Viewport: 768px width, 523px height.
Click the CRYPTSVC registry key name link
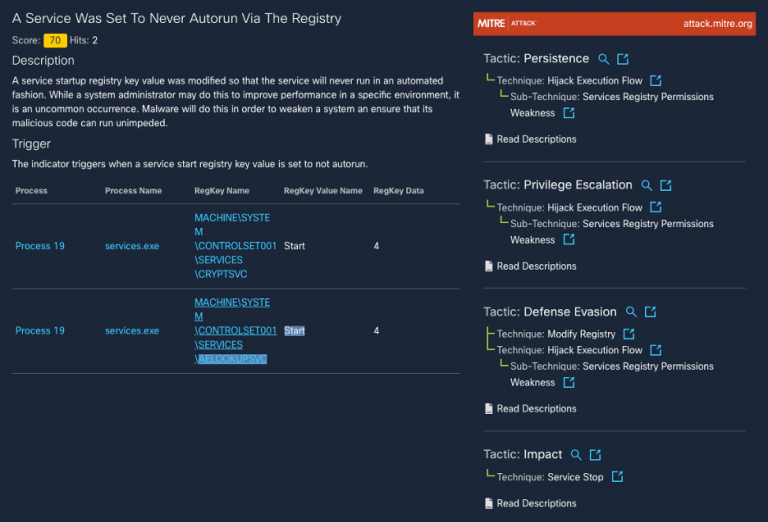[x=232, y=246]
